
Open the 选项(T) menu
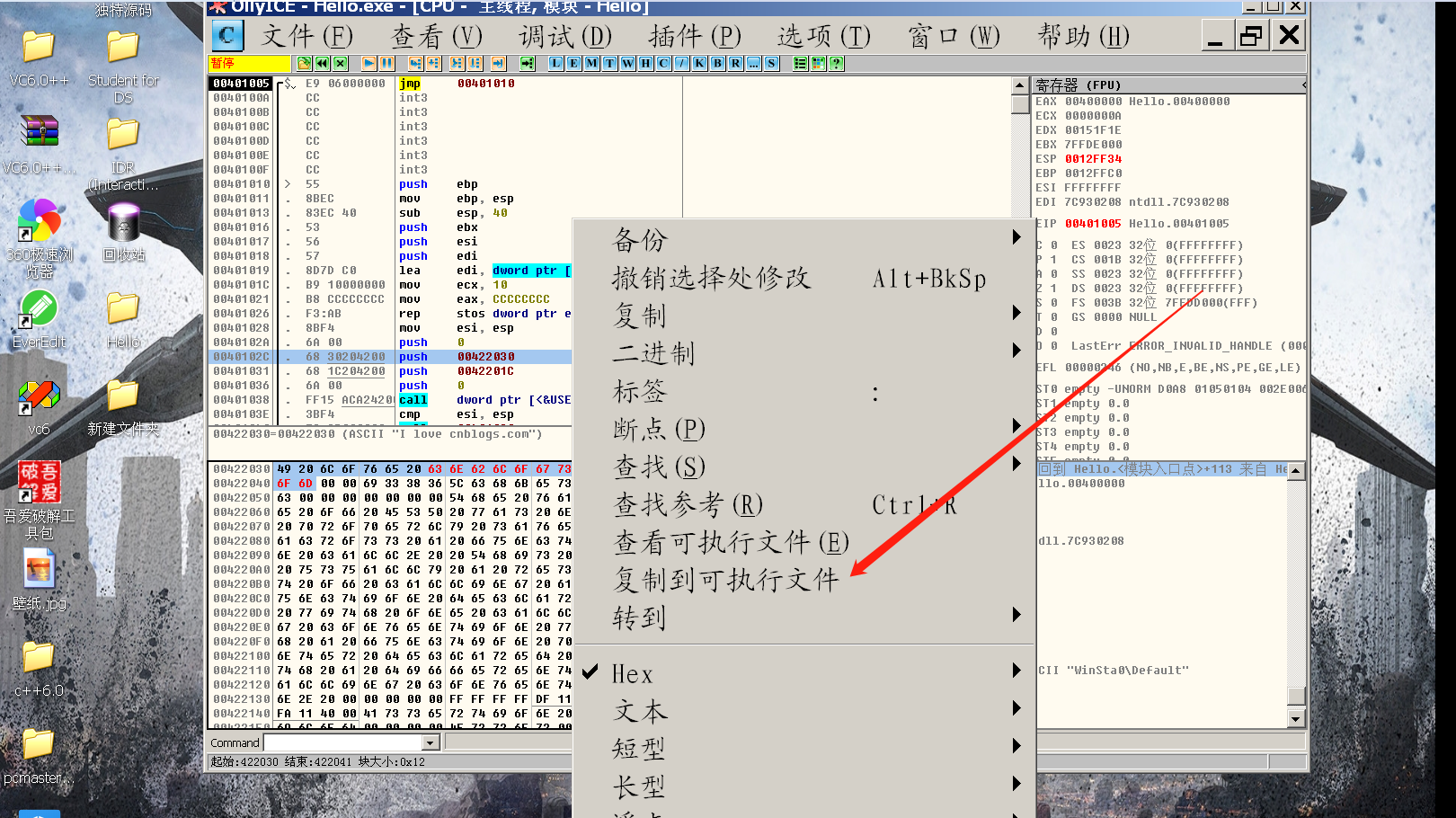[824, 36]
